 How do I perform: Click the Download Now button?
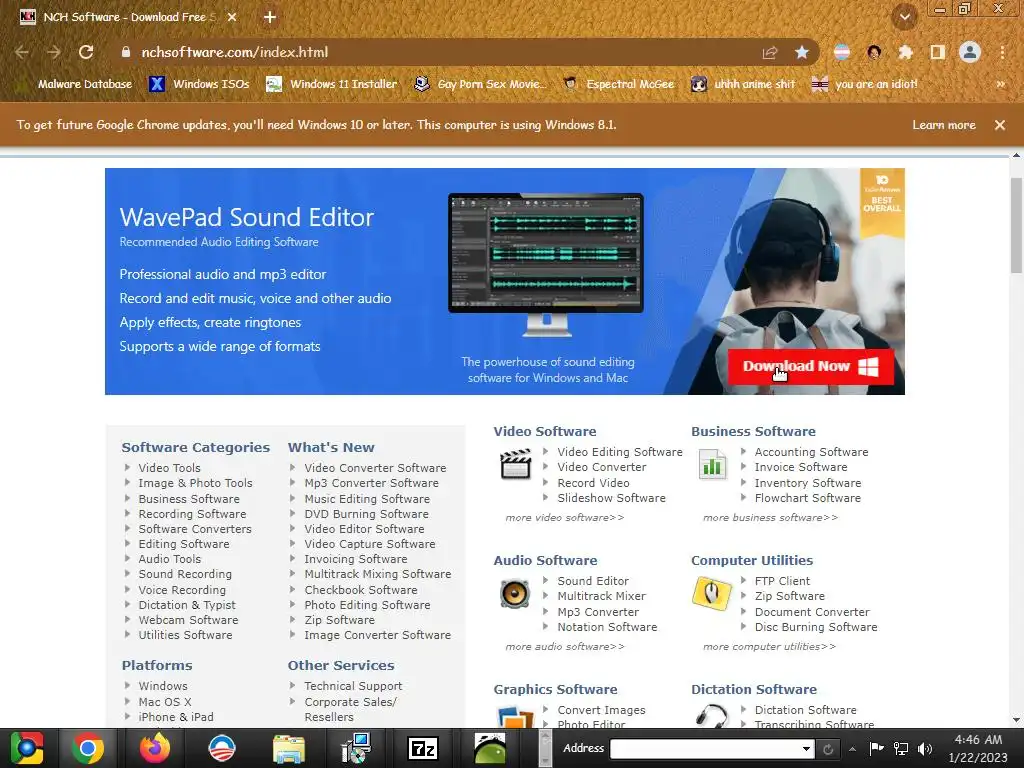[810, 366]
